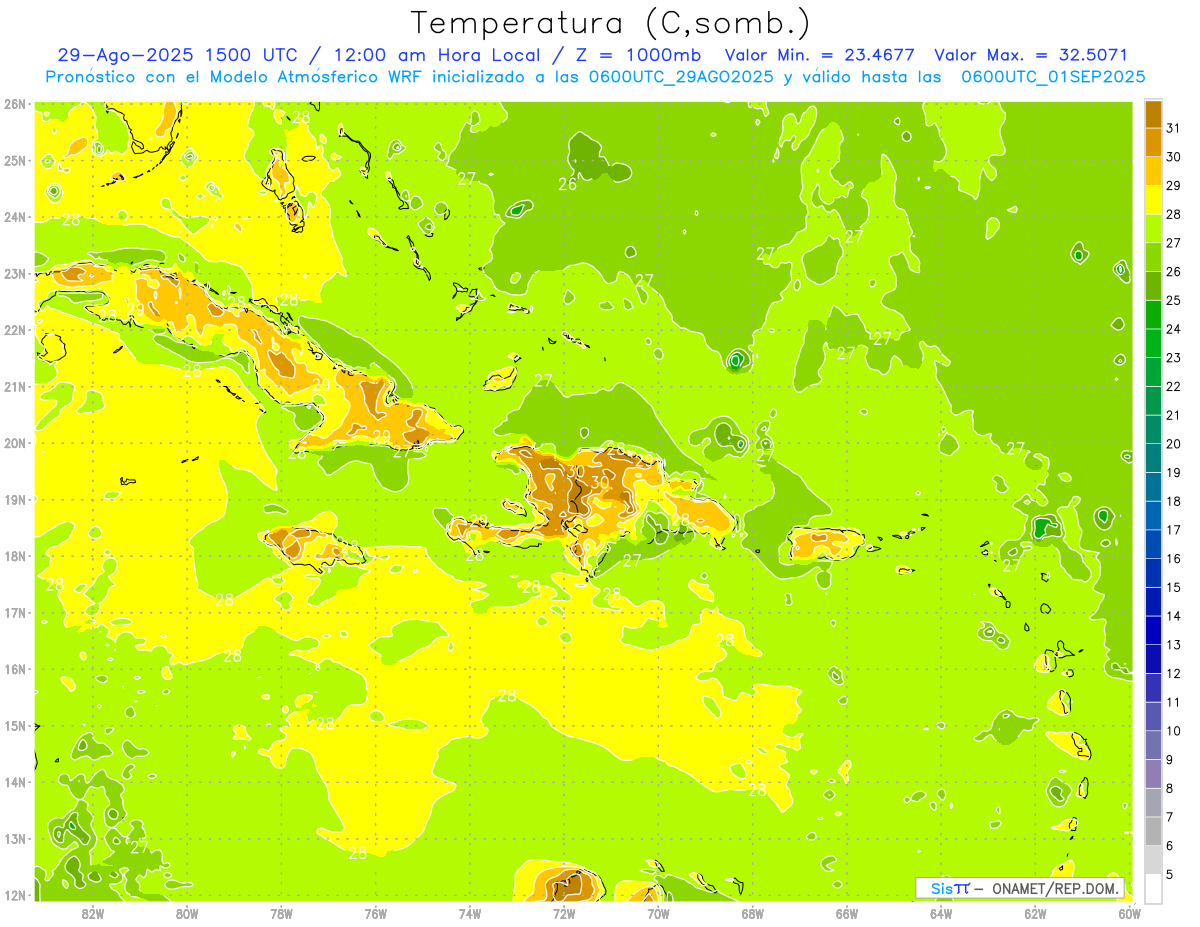Click the 62W longitude axis label

pyautogui.click(x=1035, y=913)
